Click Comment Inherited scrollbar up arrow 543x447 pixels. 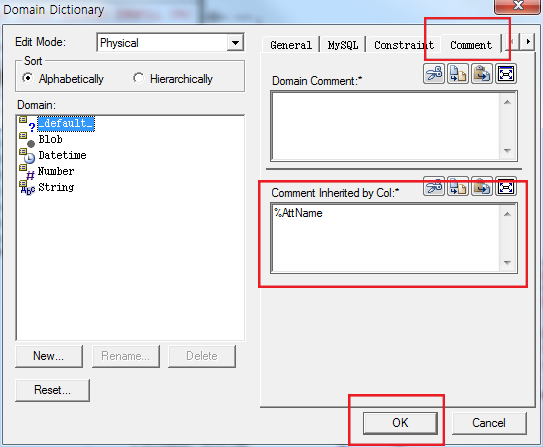[x=507, y=214]
